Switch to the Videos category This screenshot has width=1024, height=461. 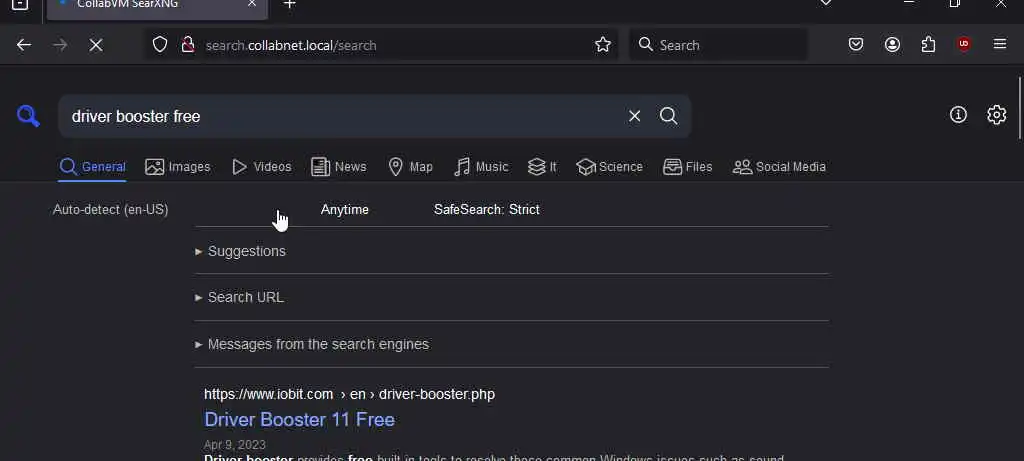coord(261,167)
